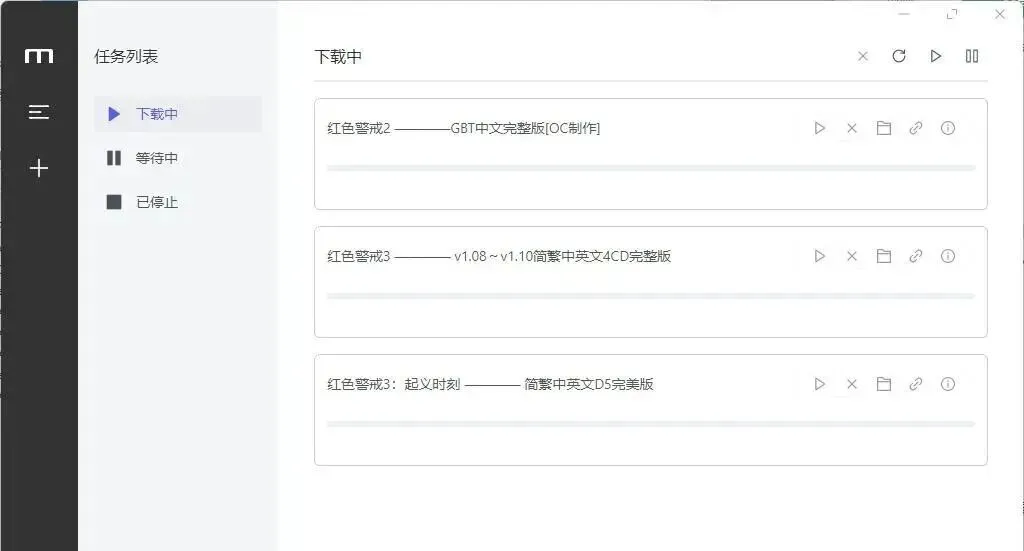Screen dimensions: 1024x551
Task: Select the title 红色警戒3 v1.08~v1.10简繁中英文4CD完整版
Action: 499,256
